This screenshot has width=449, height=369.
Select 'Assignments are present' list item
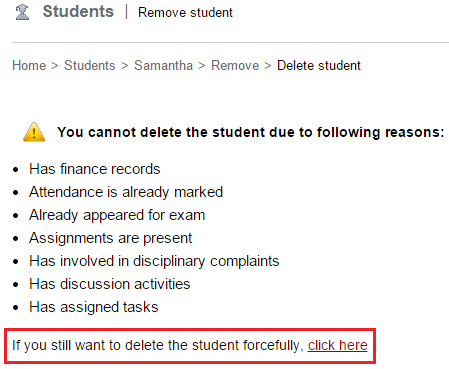coord(111,238)
